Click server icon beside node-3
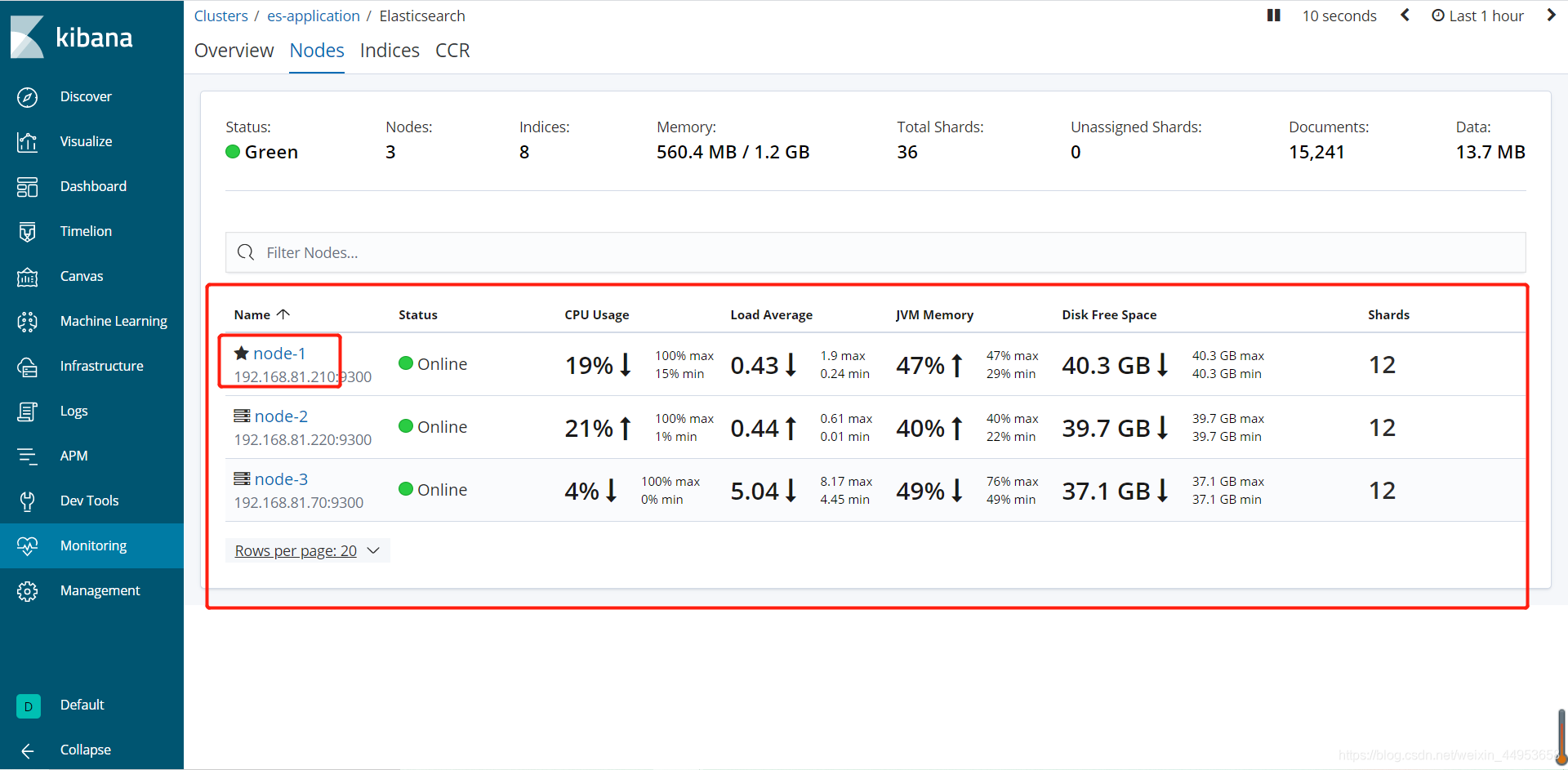The width and height of the screenshot is (1568, 770). click(x=242, y=479)
